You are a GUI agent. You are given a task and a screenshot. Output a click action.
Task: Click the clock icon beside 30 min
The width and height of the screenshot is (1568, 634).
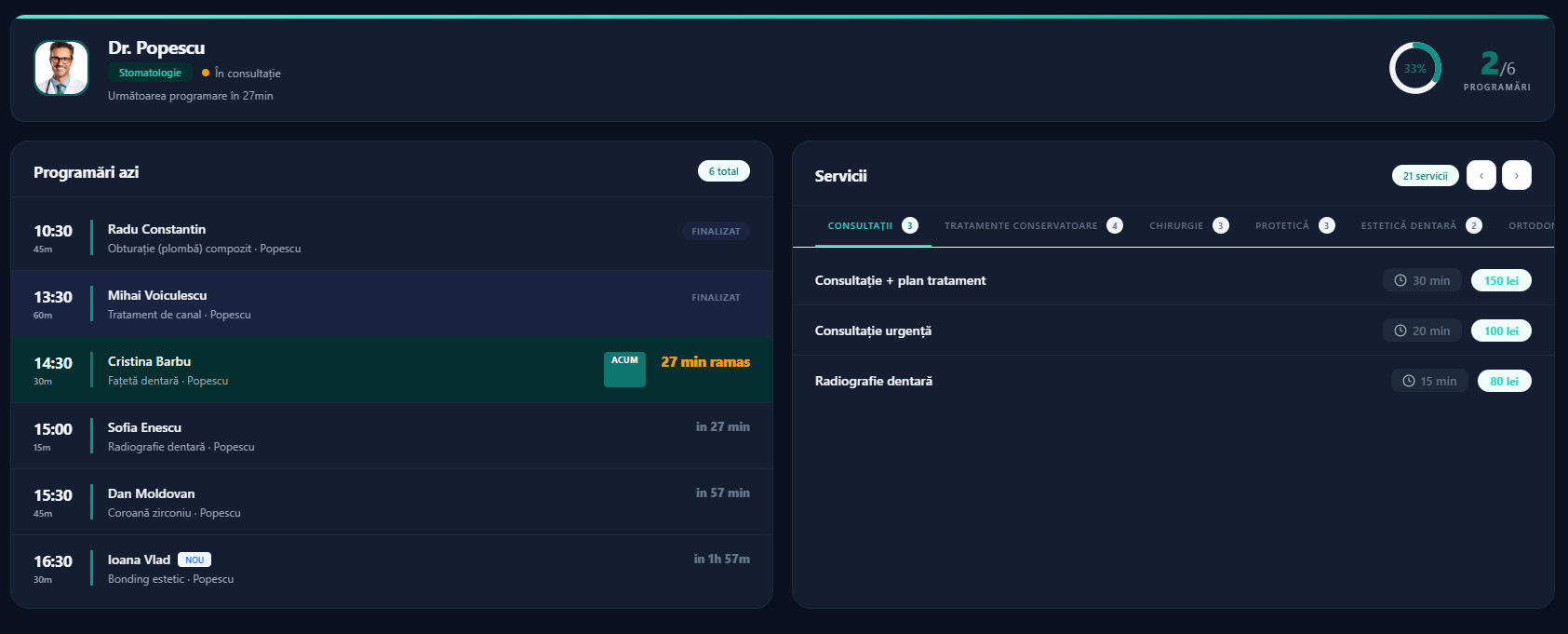pyautogui.click(x=1400, y=280)
